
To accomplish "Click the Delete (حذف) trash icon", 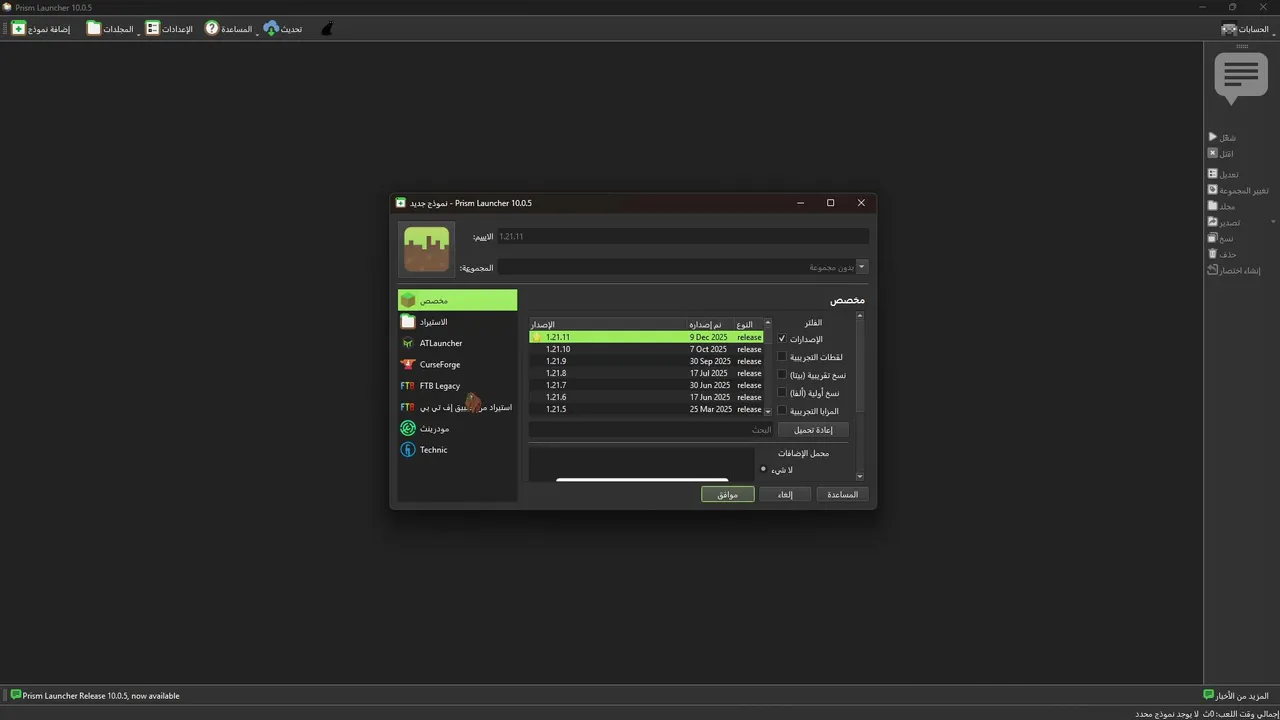I will [x=1213, y=254].
